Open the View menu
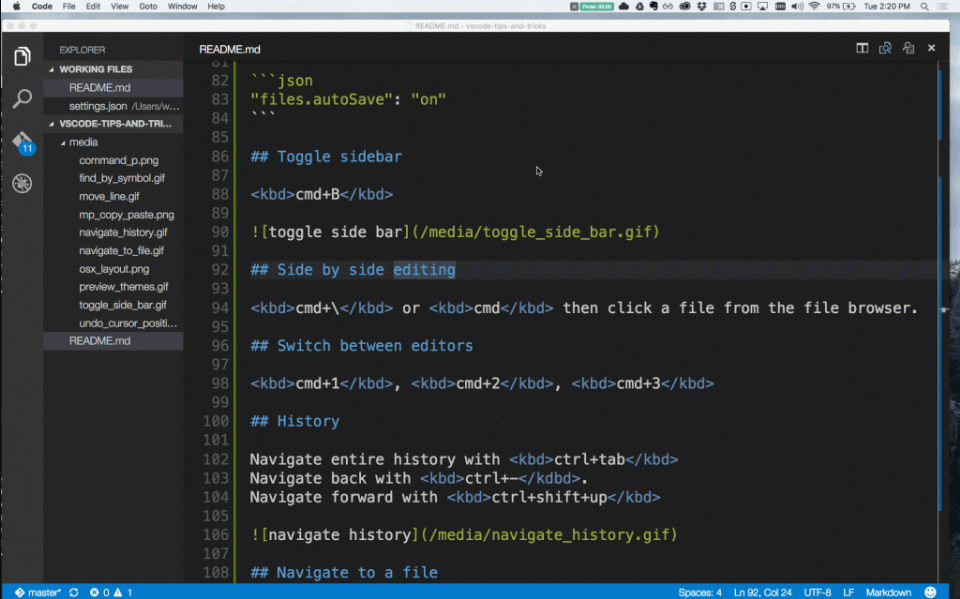This screenshot has width=960, height=599. tap(119, 6)
